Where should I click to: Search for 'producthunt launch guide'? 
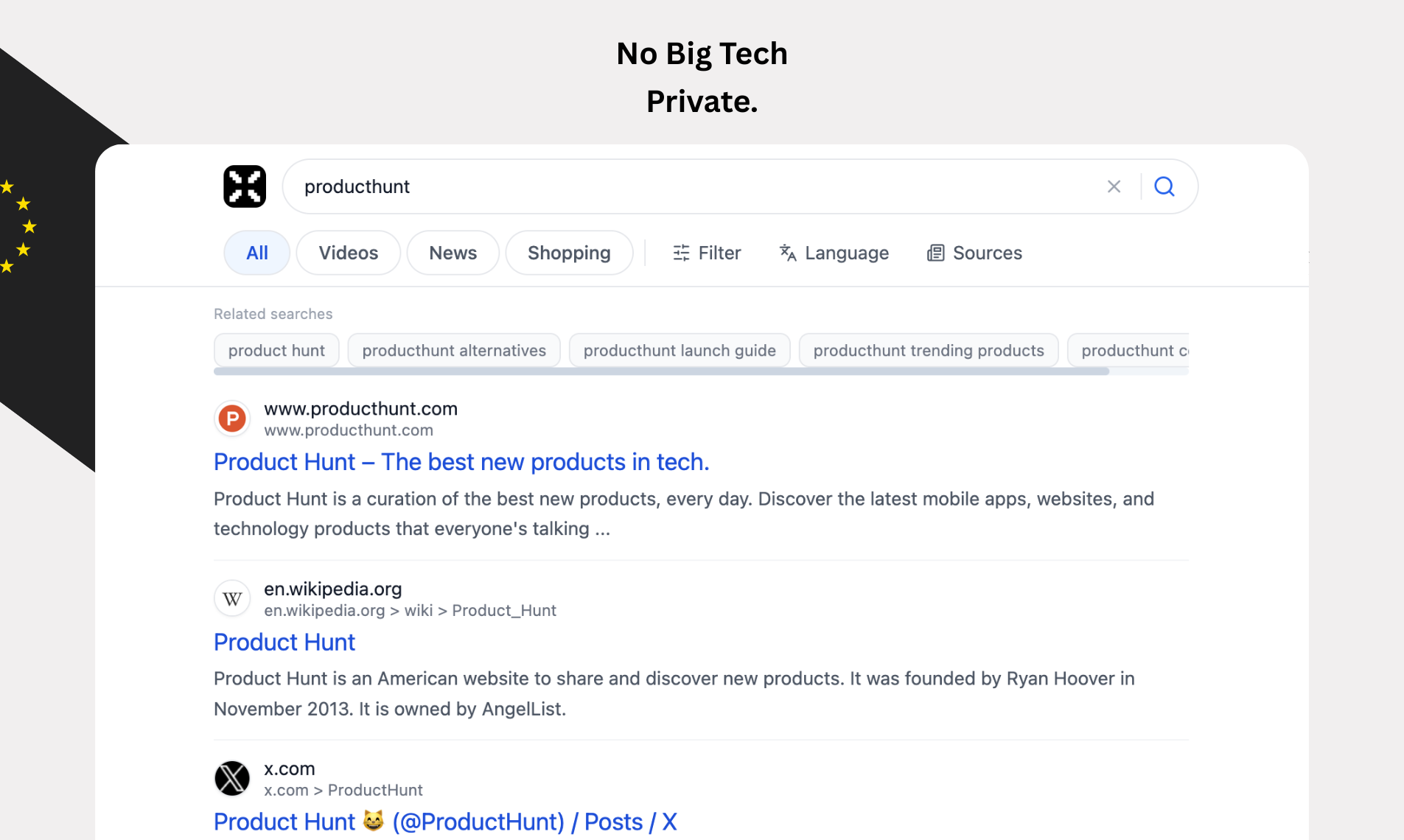(x=679, y=350)
